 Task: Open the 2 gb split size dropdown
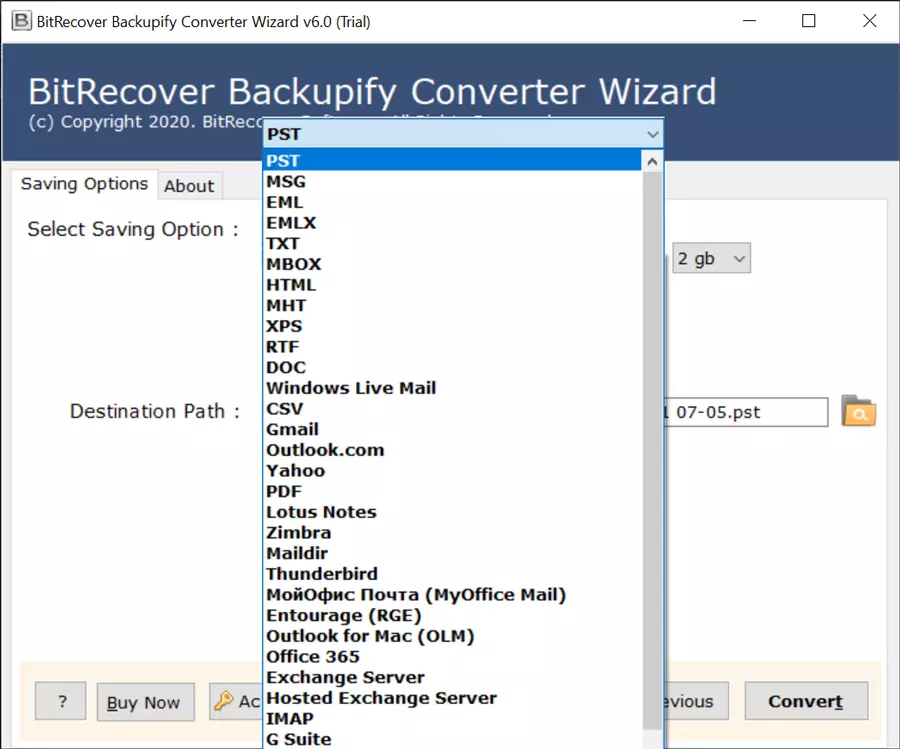711,258
